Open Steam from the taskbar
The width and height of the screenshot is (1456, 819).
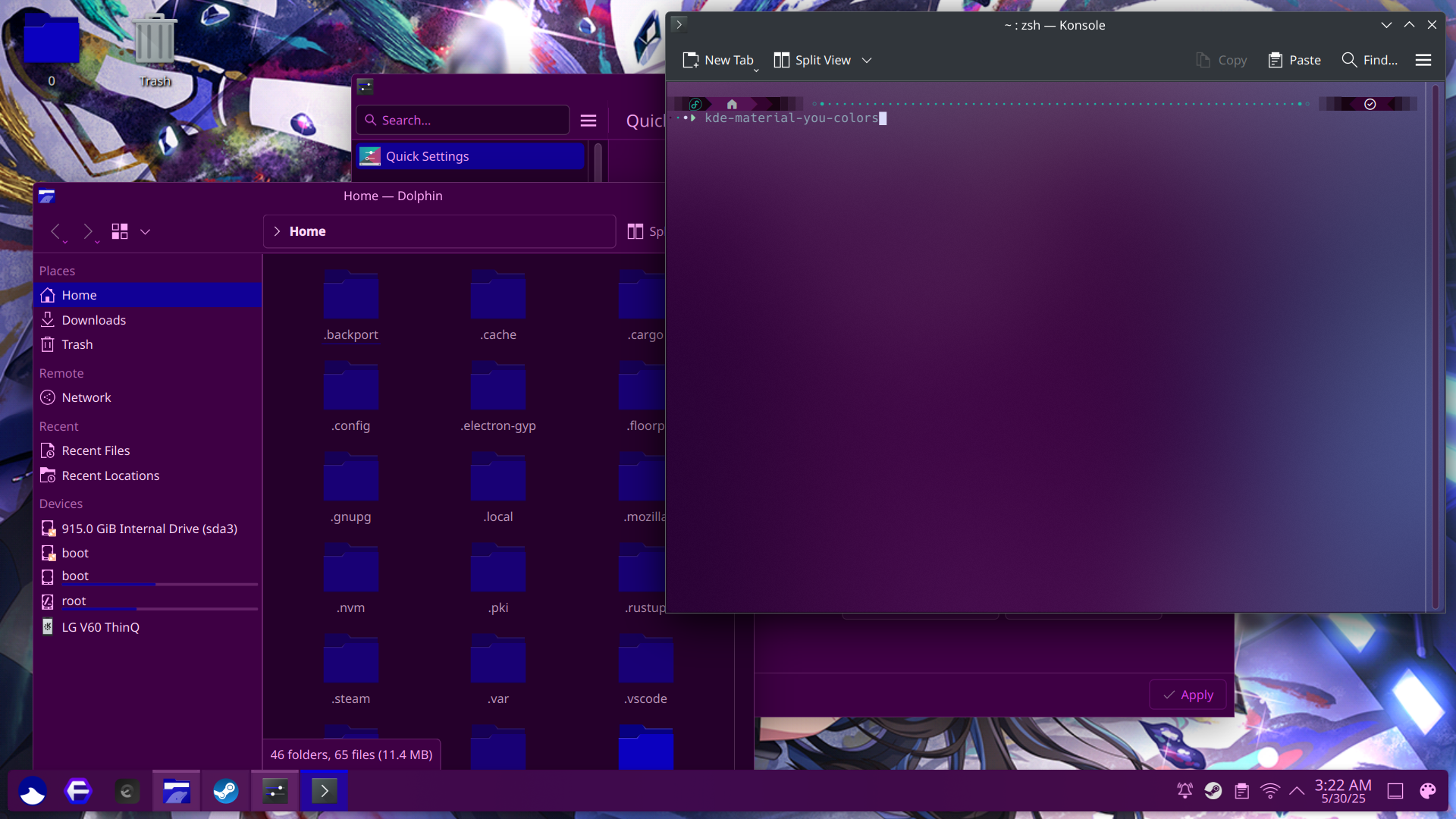click(225, 792)
